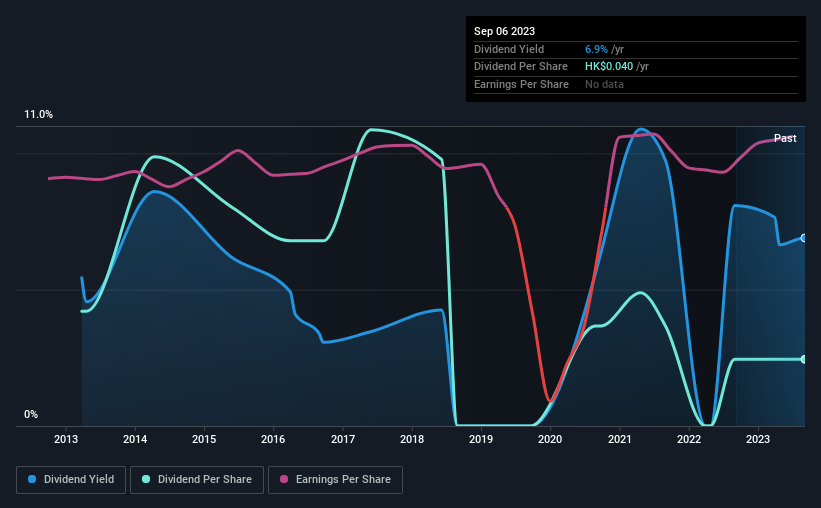This screenshot has width=821, height=508.
Task: Click the 2023 x-axis label
Action: (x=758, y=439)
